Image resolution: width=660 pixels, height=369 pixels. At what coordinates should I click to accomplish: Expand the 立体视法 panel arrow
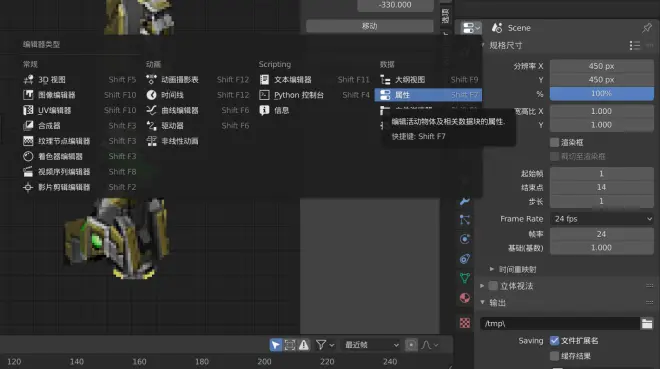click(482, 286)
